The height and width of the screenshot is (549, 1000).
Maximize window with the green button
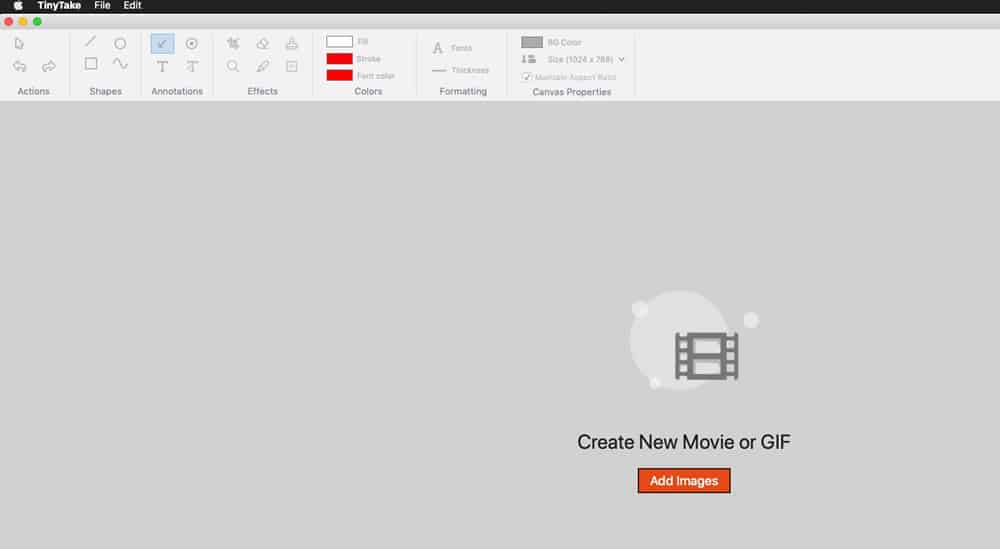tap(38, 22)
